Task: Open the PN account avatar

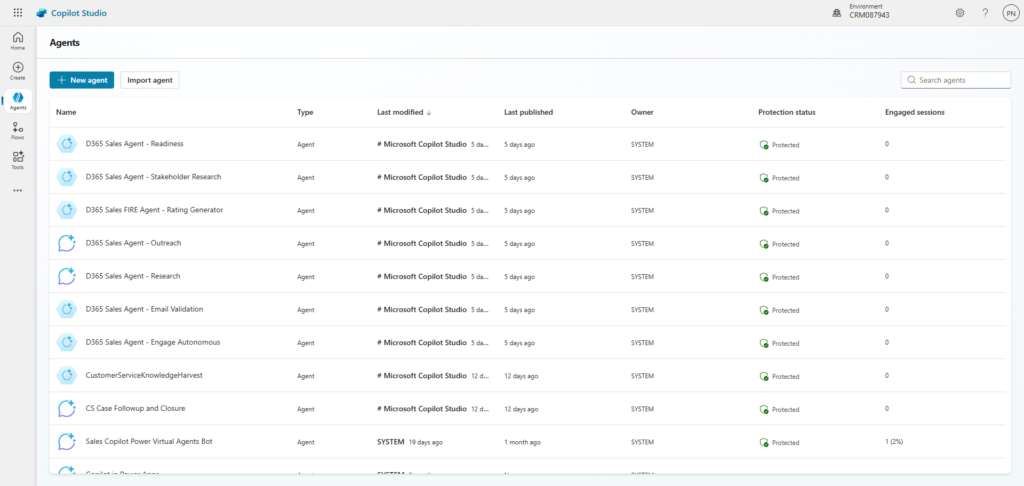Action: [1010, 12]
